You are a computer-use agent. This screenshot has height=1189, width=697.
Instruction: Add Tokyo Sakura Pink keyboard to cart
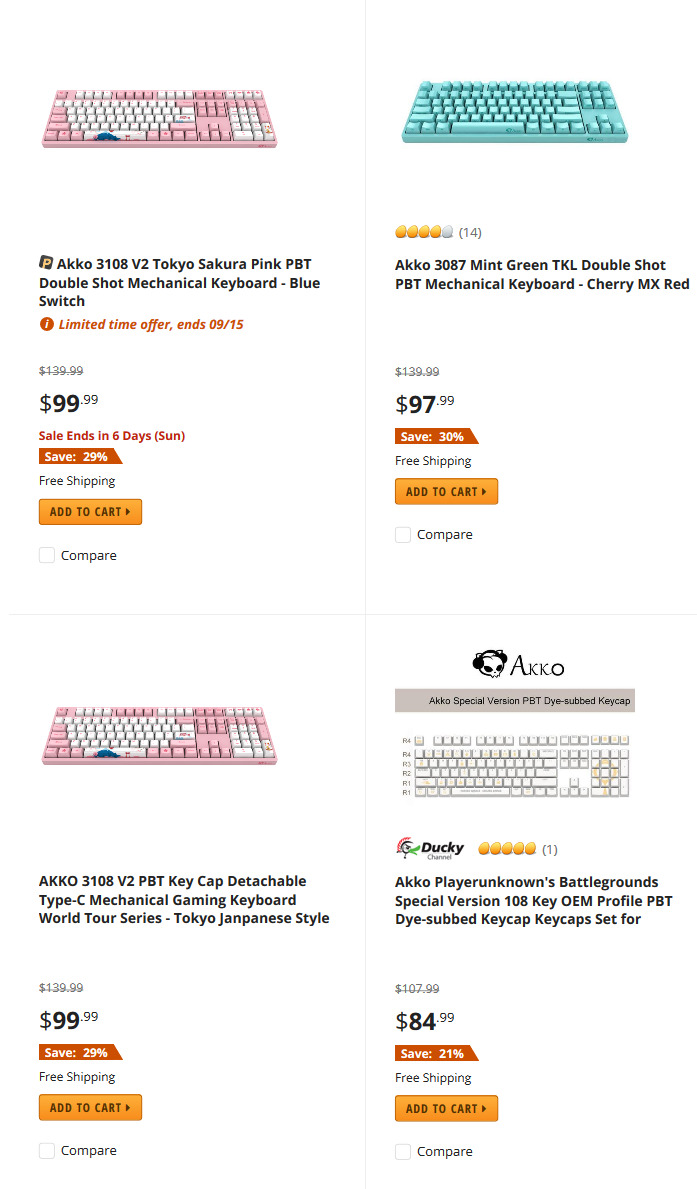point(90,512)
